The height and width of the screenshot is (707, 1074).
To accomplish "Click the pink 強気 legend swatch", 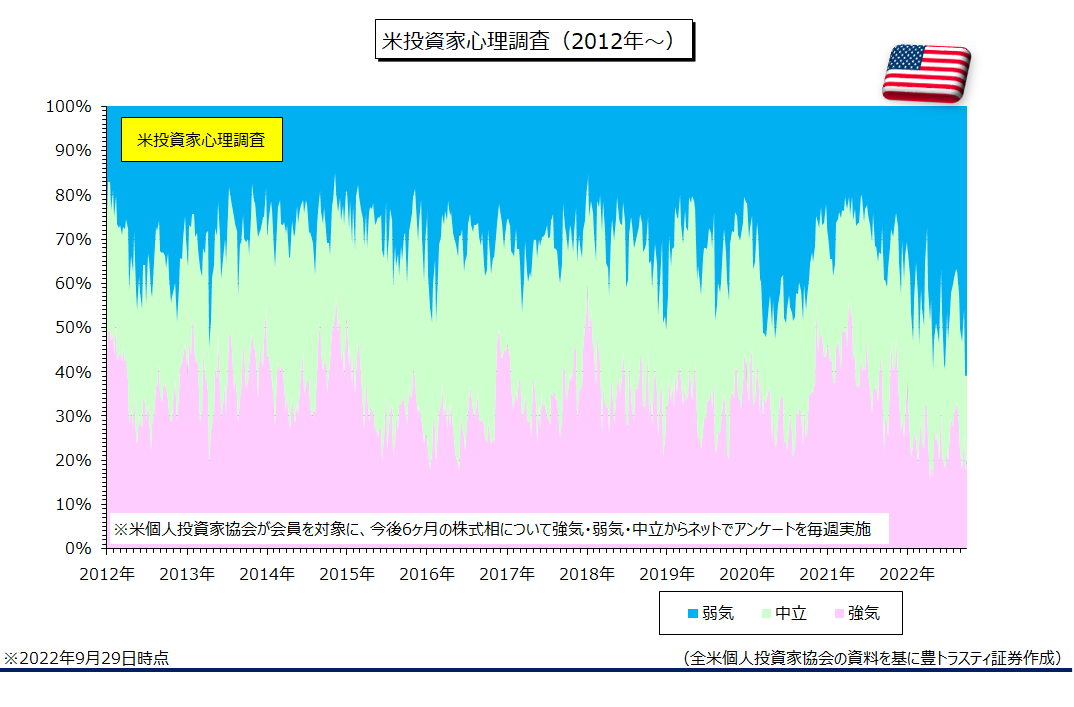I will (839, 613).
